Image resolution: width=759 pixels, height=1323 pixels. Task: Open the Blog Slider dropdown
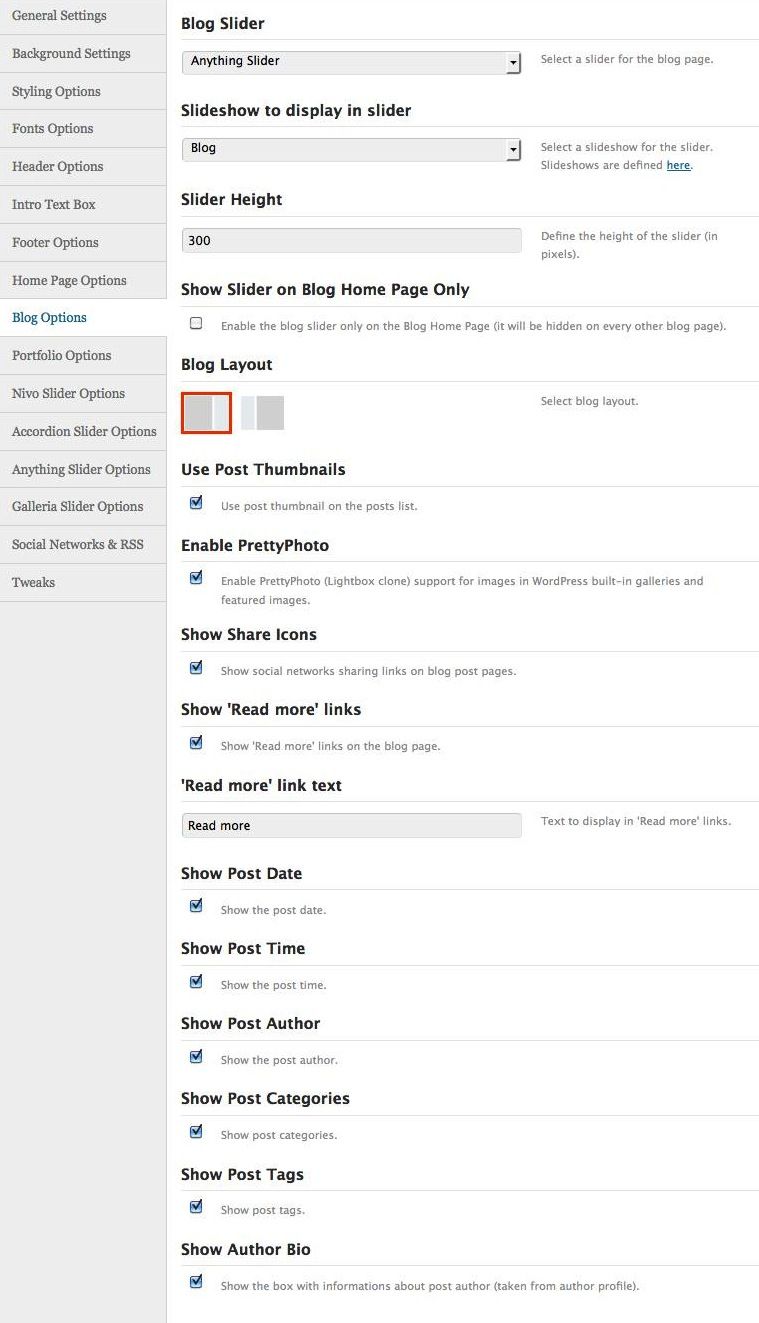pos(351,62)
